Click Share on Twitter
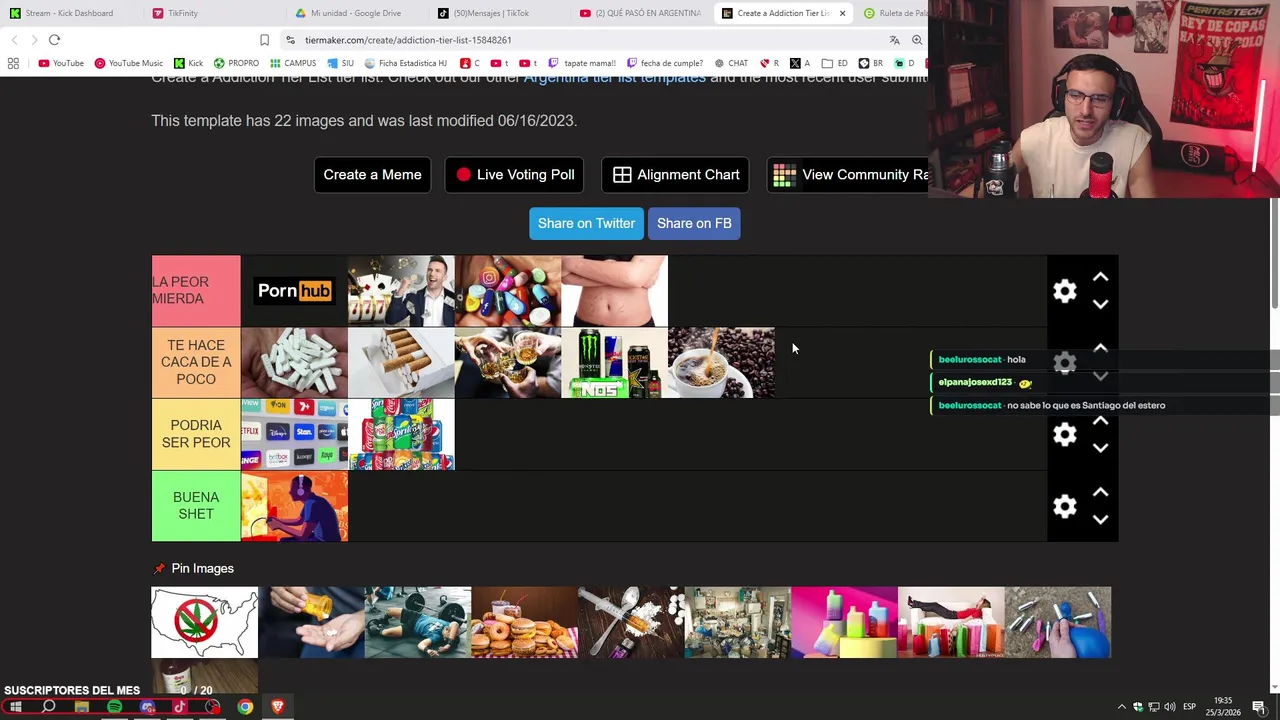 click(586, 223)
